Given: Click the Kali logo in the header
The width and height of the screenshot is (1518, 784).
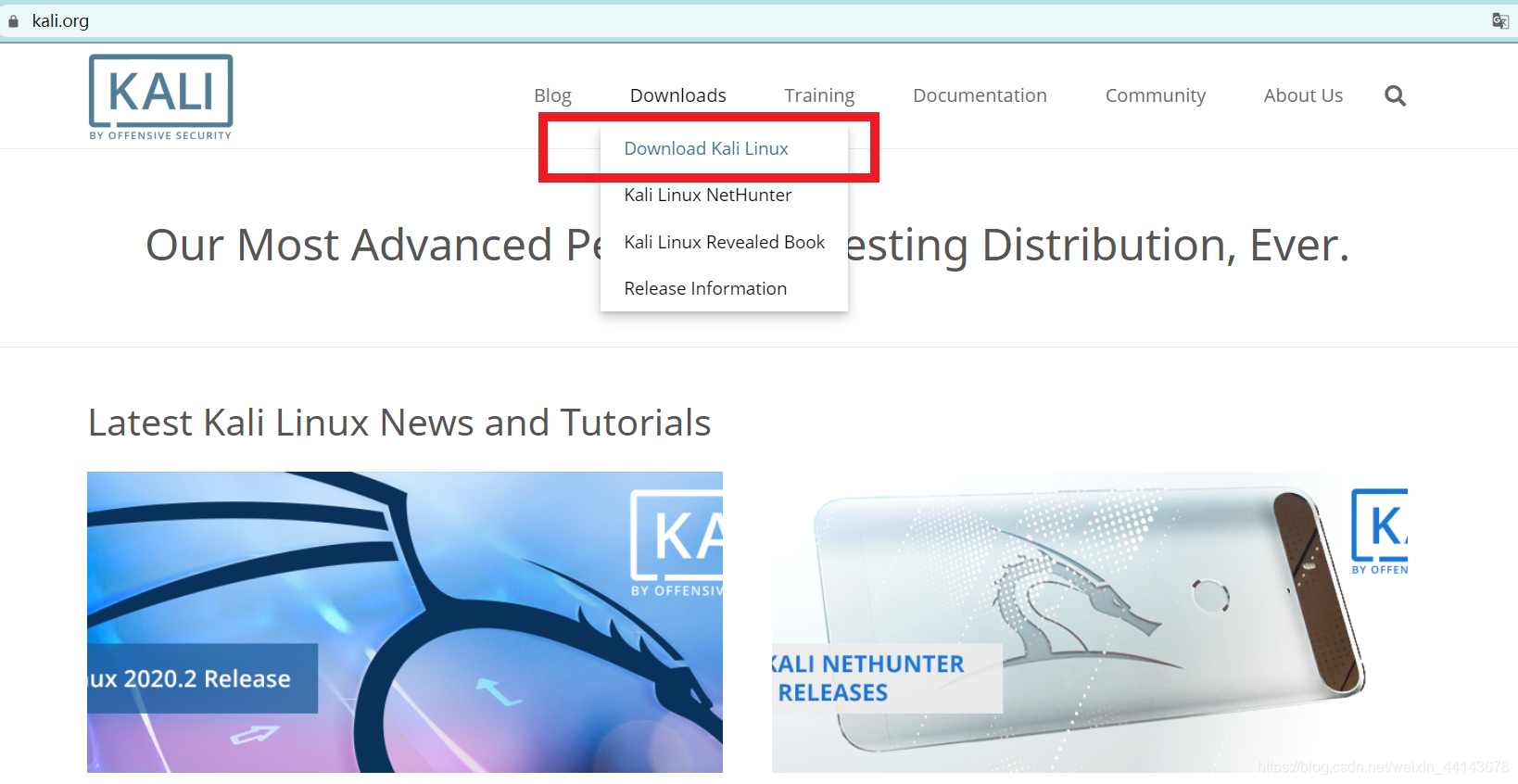Looking at the screenshot, I should point(160,97).
